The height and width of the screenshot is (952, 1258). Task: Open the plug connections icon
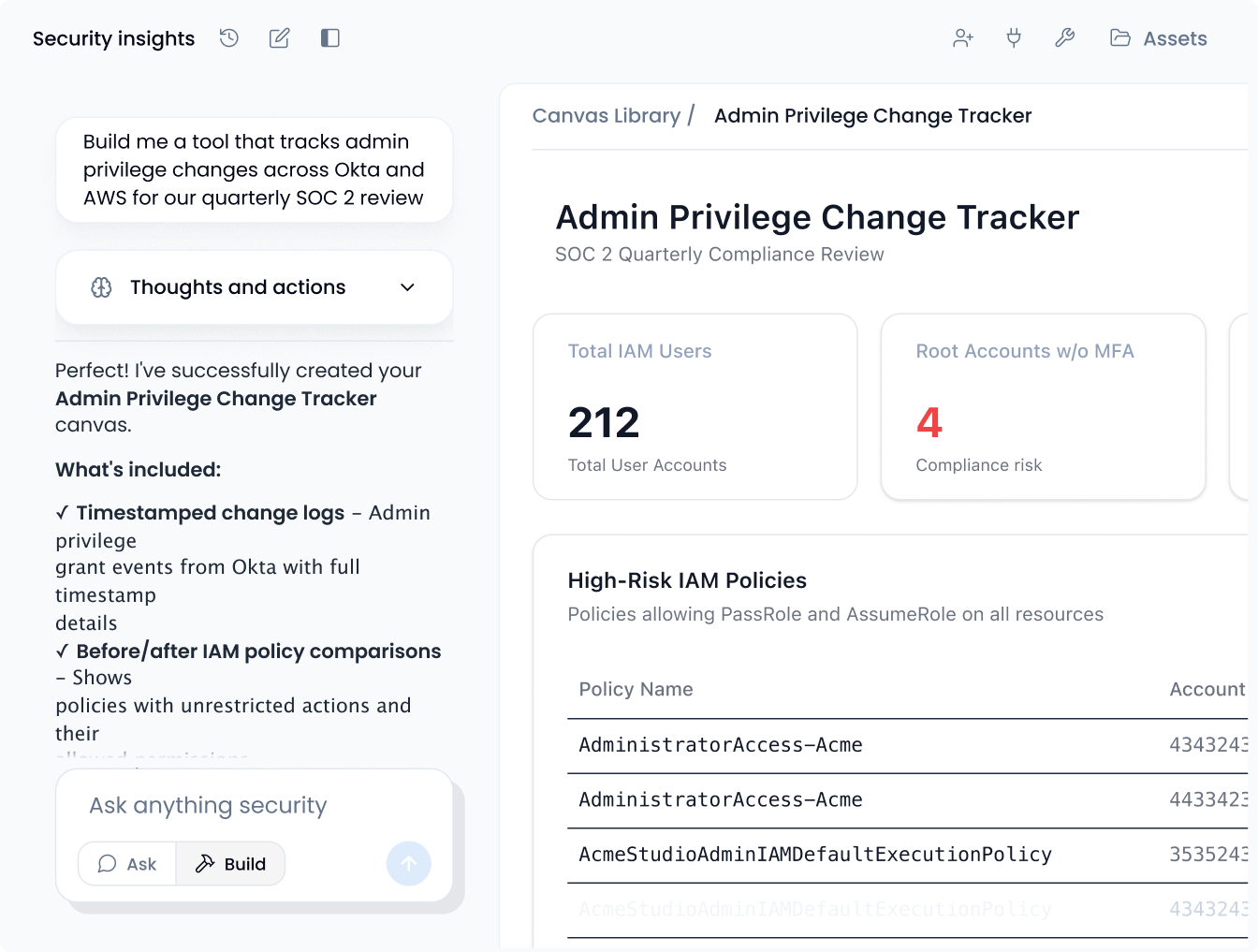point(1014,38)
